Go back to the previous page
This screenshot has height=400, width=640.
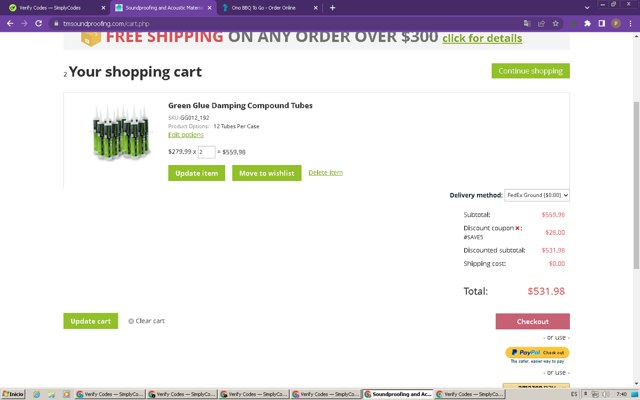click(x=10, y=24)
